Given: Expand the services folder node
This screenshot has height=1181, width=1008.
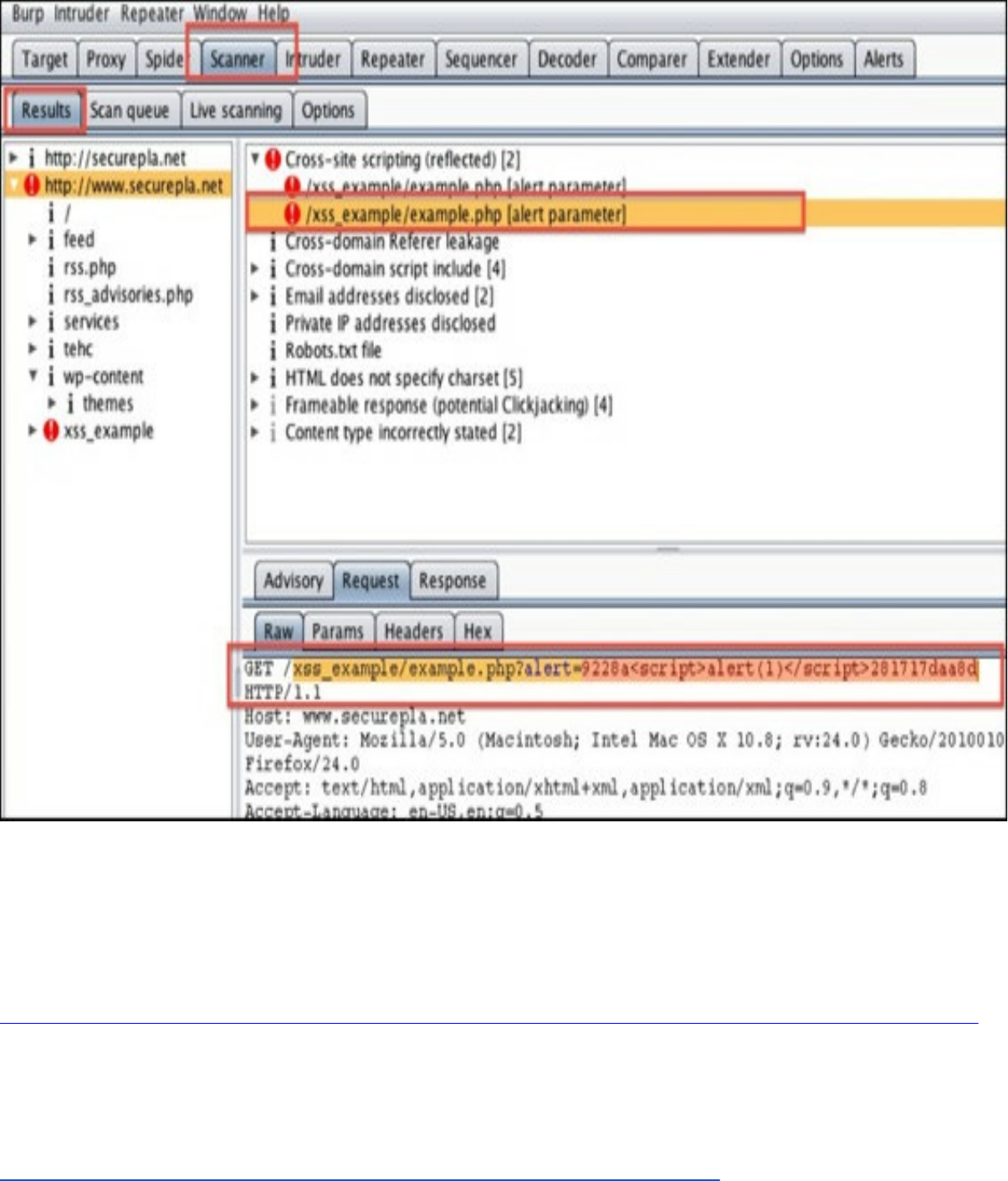Looking at the screenshot, I should point(33,322).
